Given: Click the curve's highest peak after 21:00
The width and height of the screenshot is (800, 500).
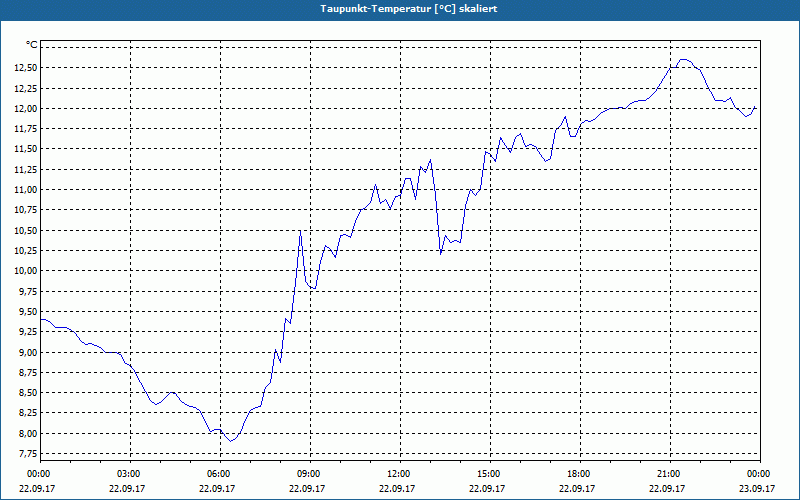Looking at the screenshot, I should coord(684,59).
